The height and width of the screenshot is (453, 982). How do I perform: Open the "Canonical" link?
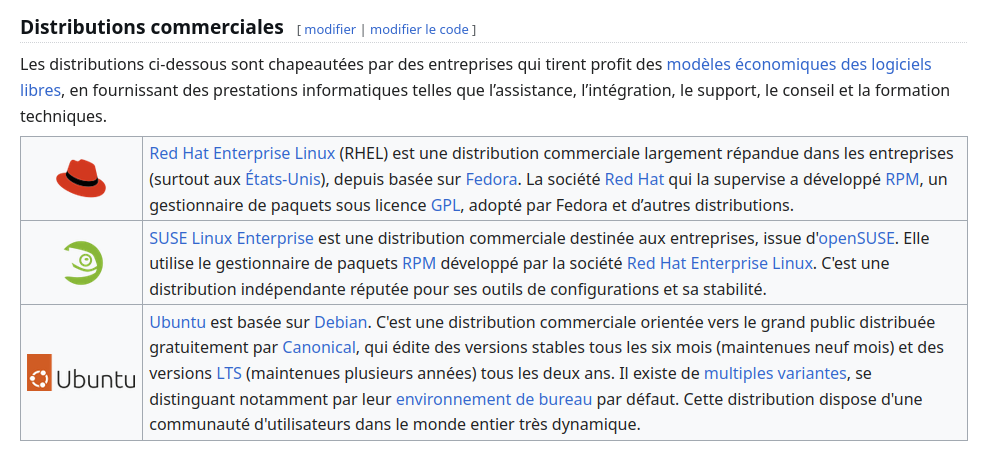[x=319, y=347]
